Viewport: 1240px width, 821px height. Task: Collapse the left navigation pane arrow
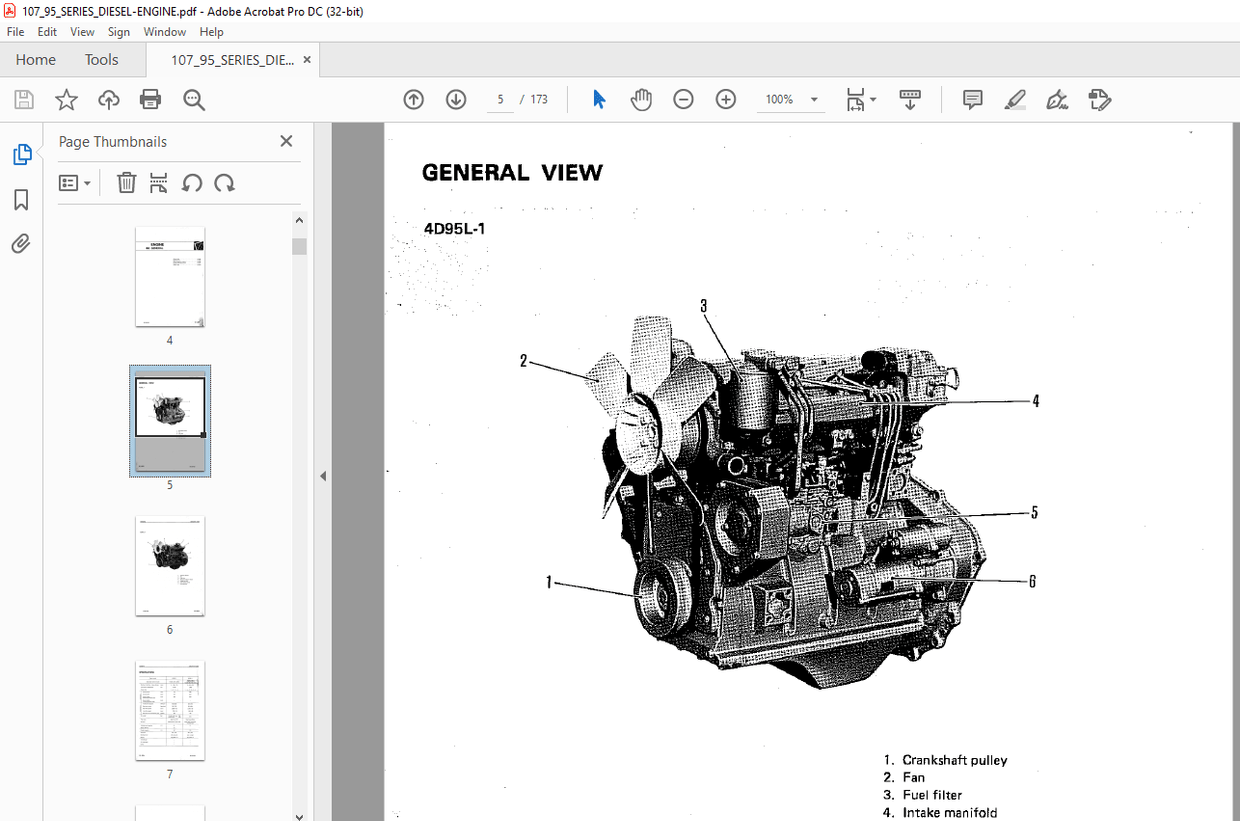click(322, 475)
